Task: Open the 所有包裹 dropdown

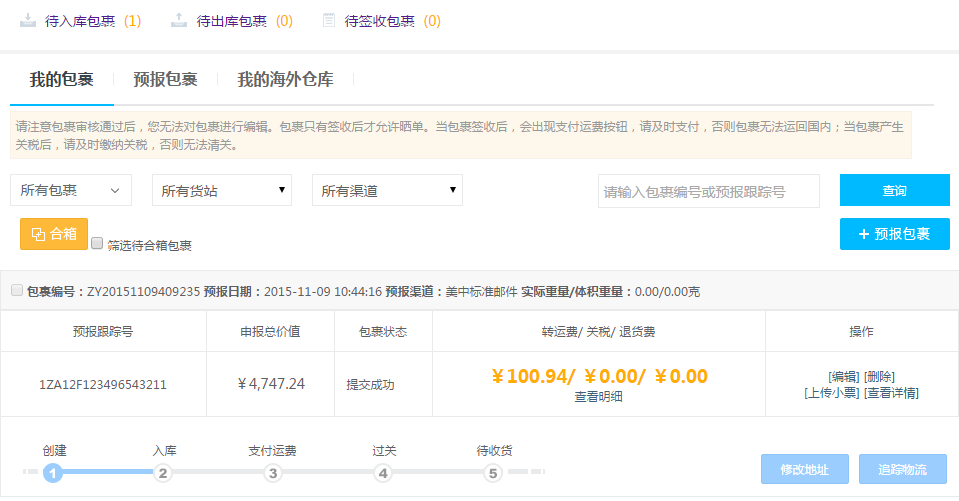Action: coord(71,190)
